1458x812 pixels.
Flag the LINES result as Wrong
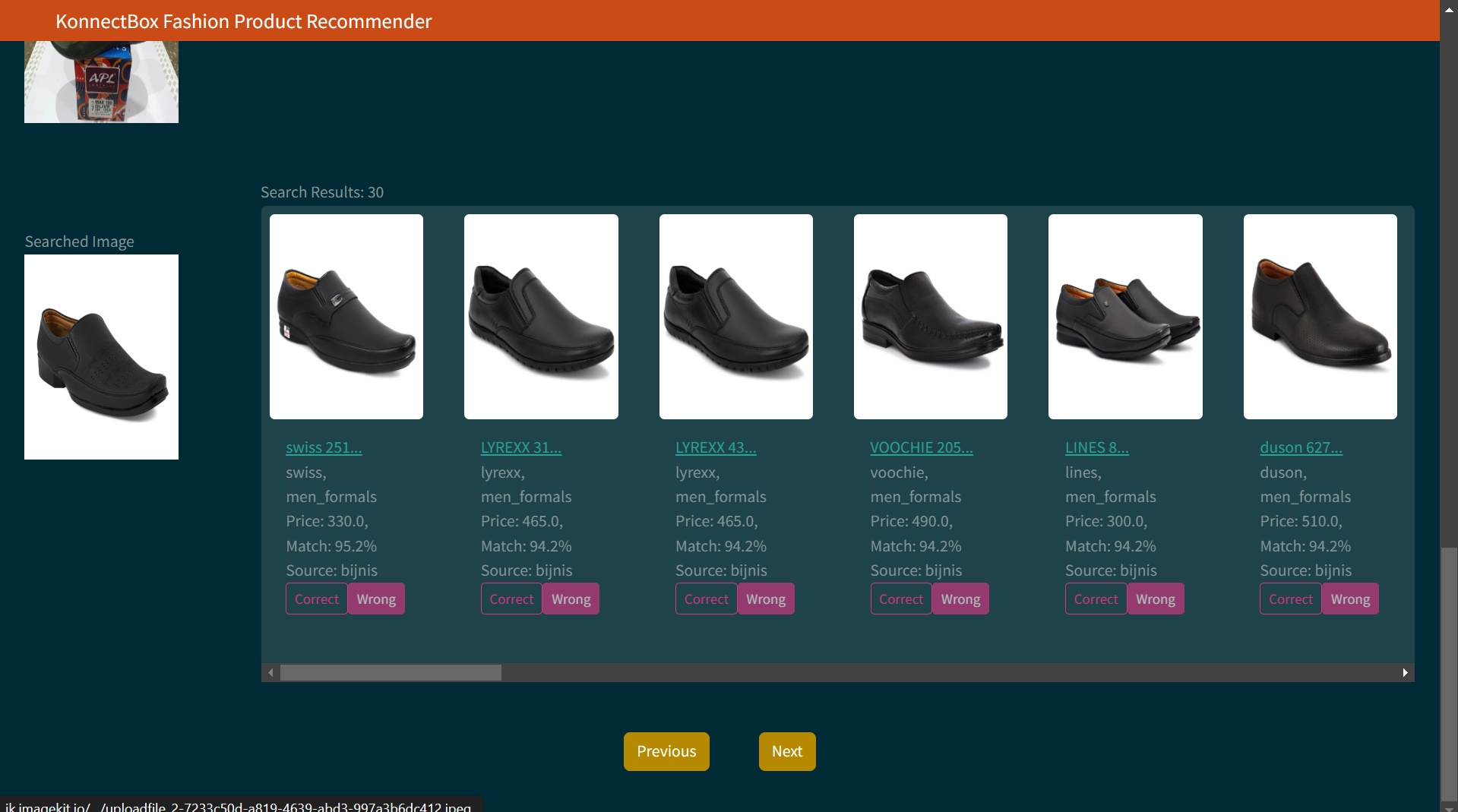point(1155,599)
